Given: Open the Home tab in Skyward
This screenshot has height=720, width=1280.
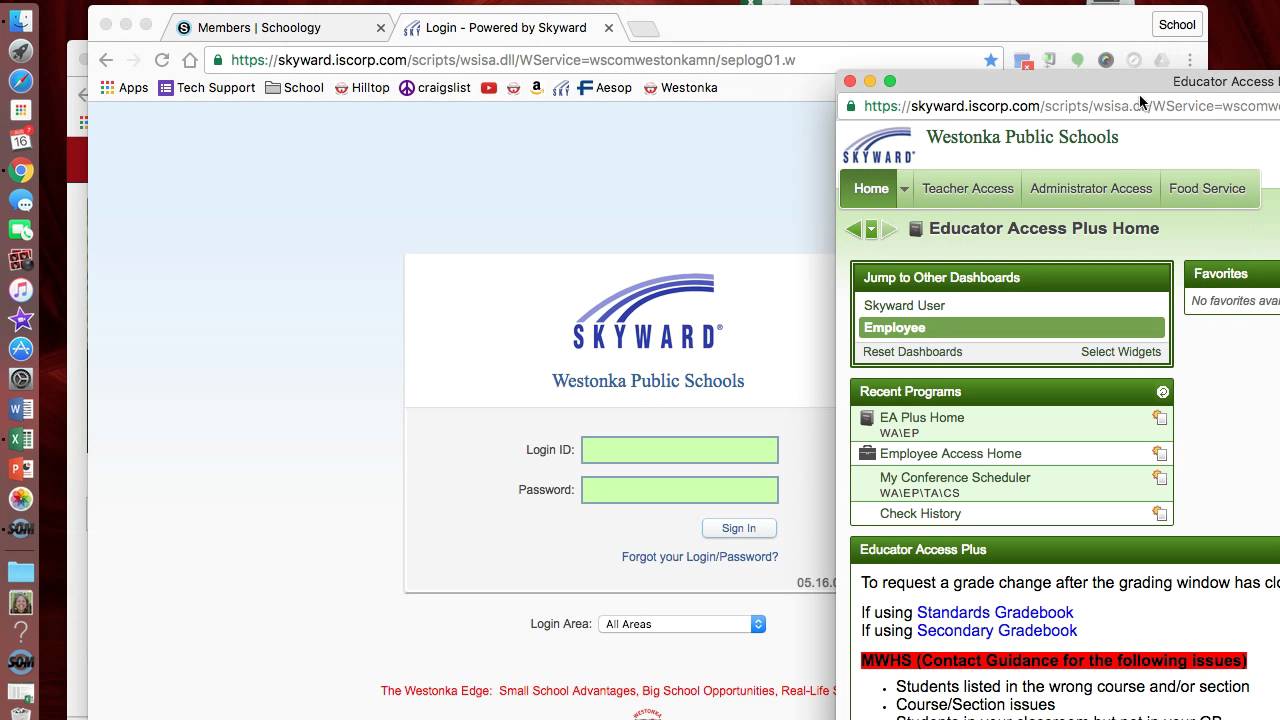Looking at the screenshot, I should pos(870,189).
